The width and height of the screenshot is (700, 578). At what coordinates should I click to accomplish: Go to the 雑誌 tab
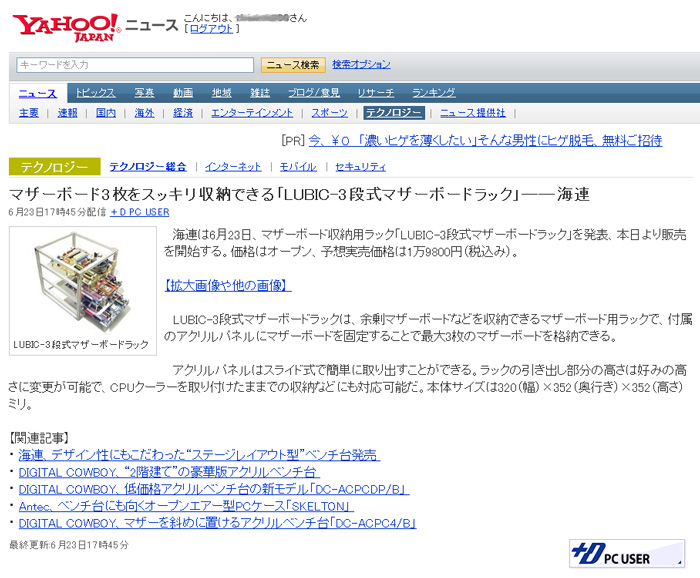point(260,93)
